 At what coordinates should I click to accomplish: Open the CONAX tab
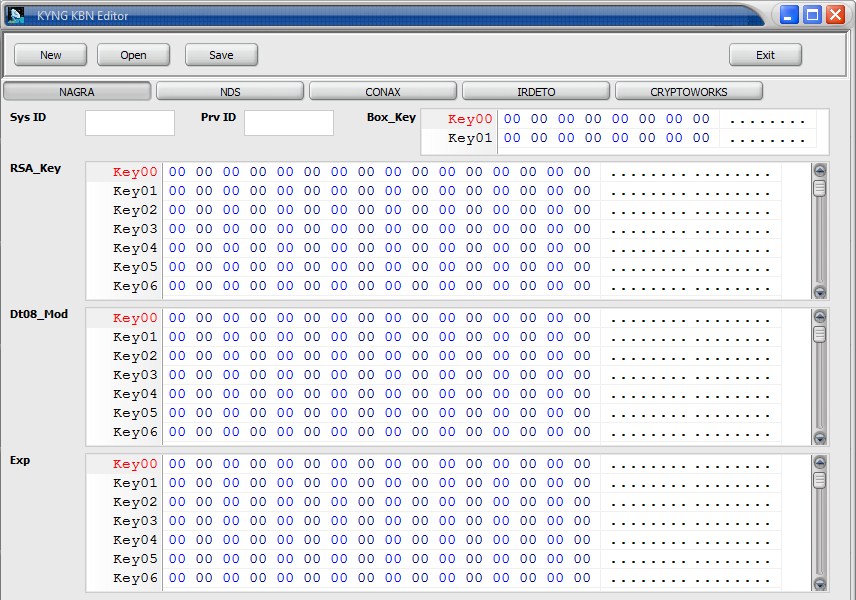point(383,91)
